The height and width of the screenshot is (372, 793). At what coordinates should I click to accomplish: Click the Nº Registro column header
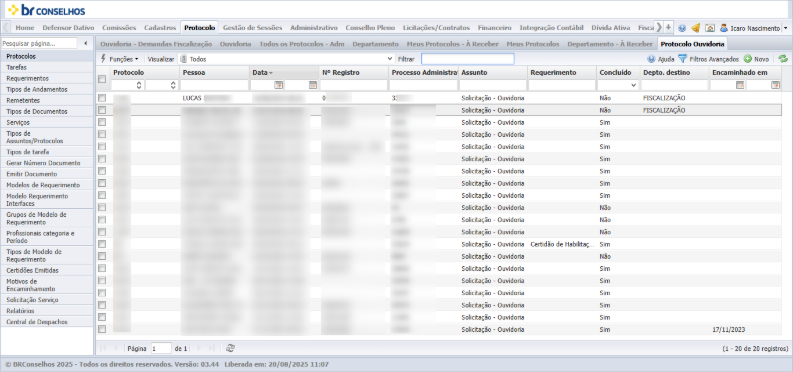pyautogui.click(x=353, y=73)
